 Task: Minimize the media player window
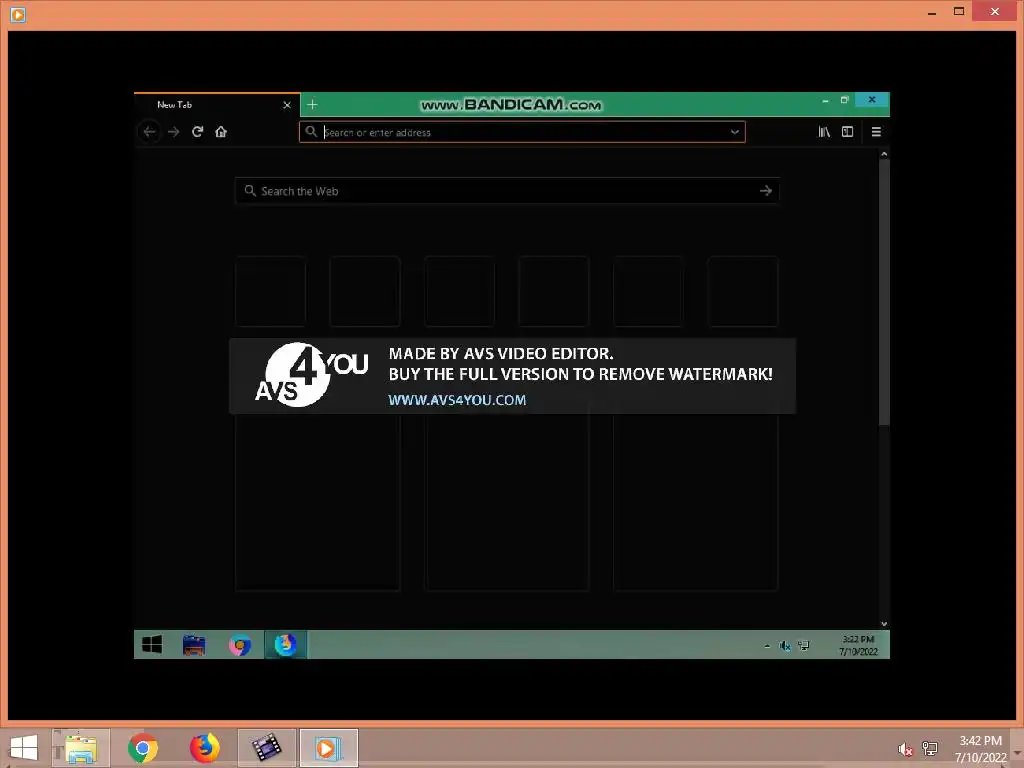932,12
